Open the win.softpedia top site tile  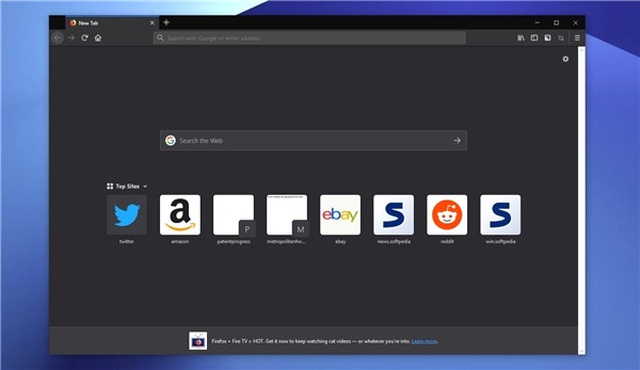(500, 215)
